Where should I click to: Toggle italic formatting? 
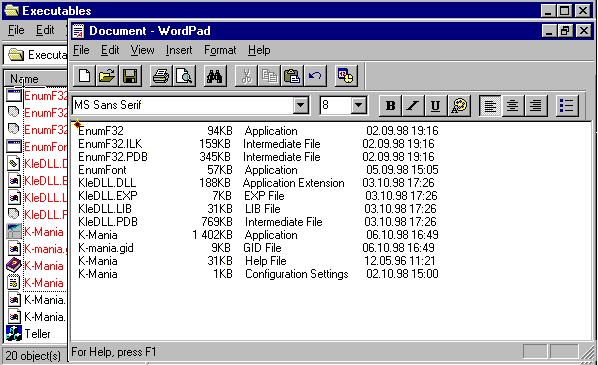413,105
